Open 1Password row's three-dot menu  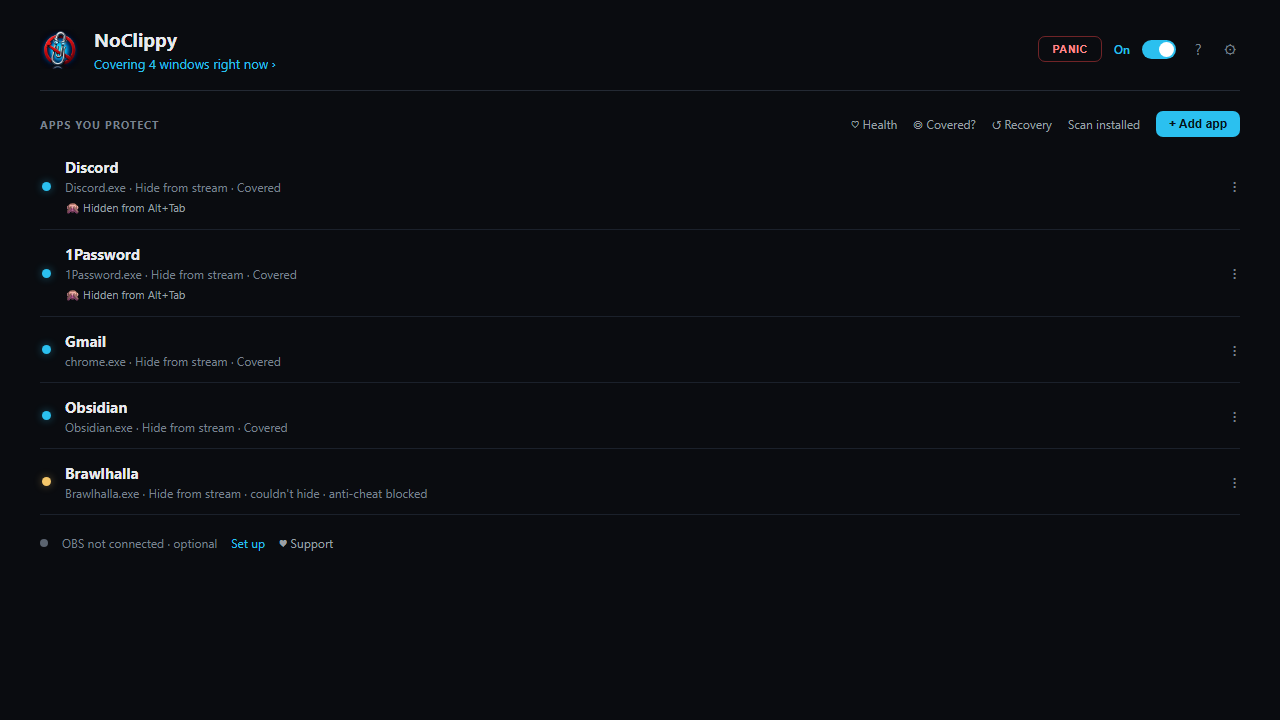point(1234,274)
